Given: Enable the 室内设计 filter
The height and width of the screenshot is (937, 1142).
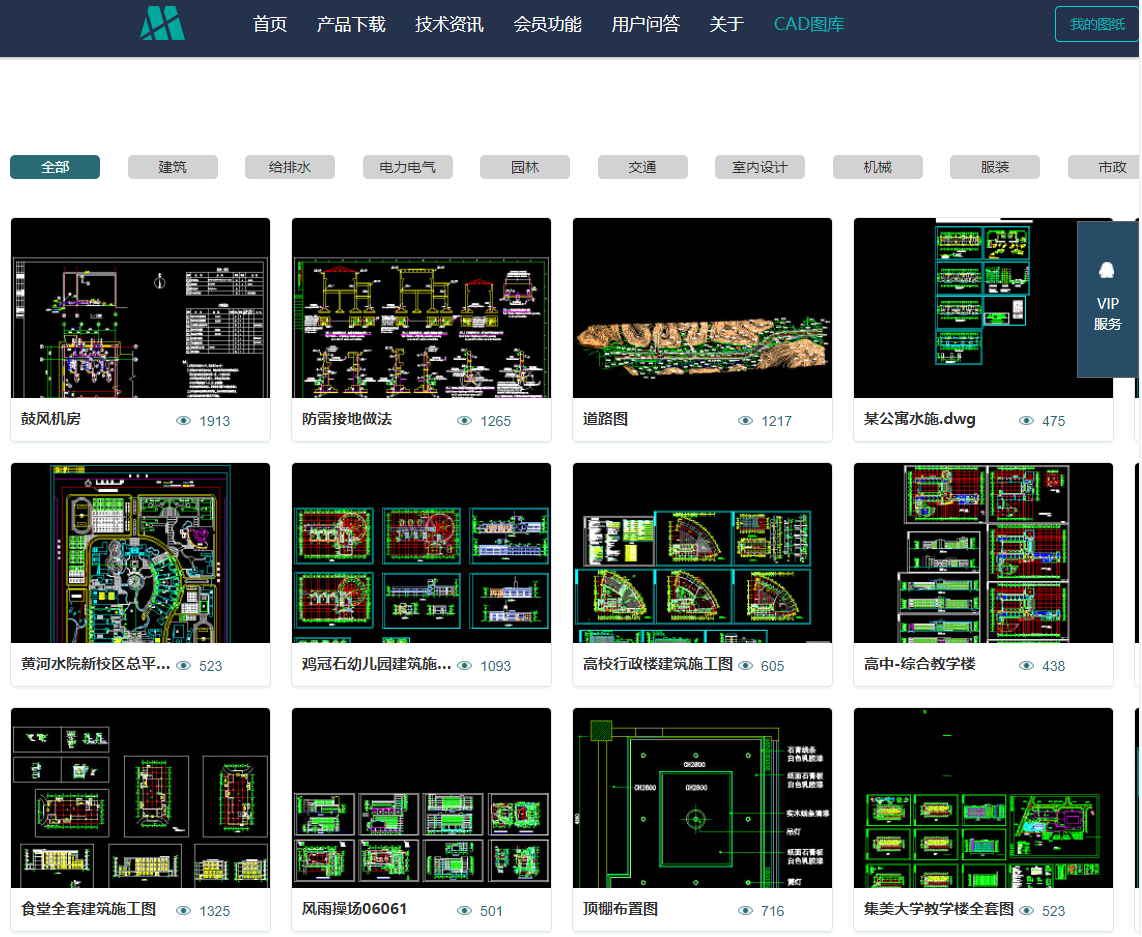Looking at the screenshot, I should coord(760,167).
